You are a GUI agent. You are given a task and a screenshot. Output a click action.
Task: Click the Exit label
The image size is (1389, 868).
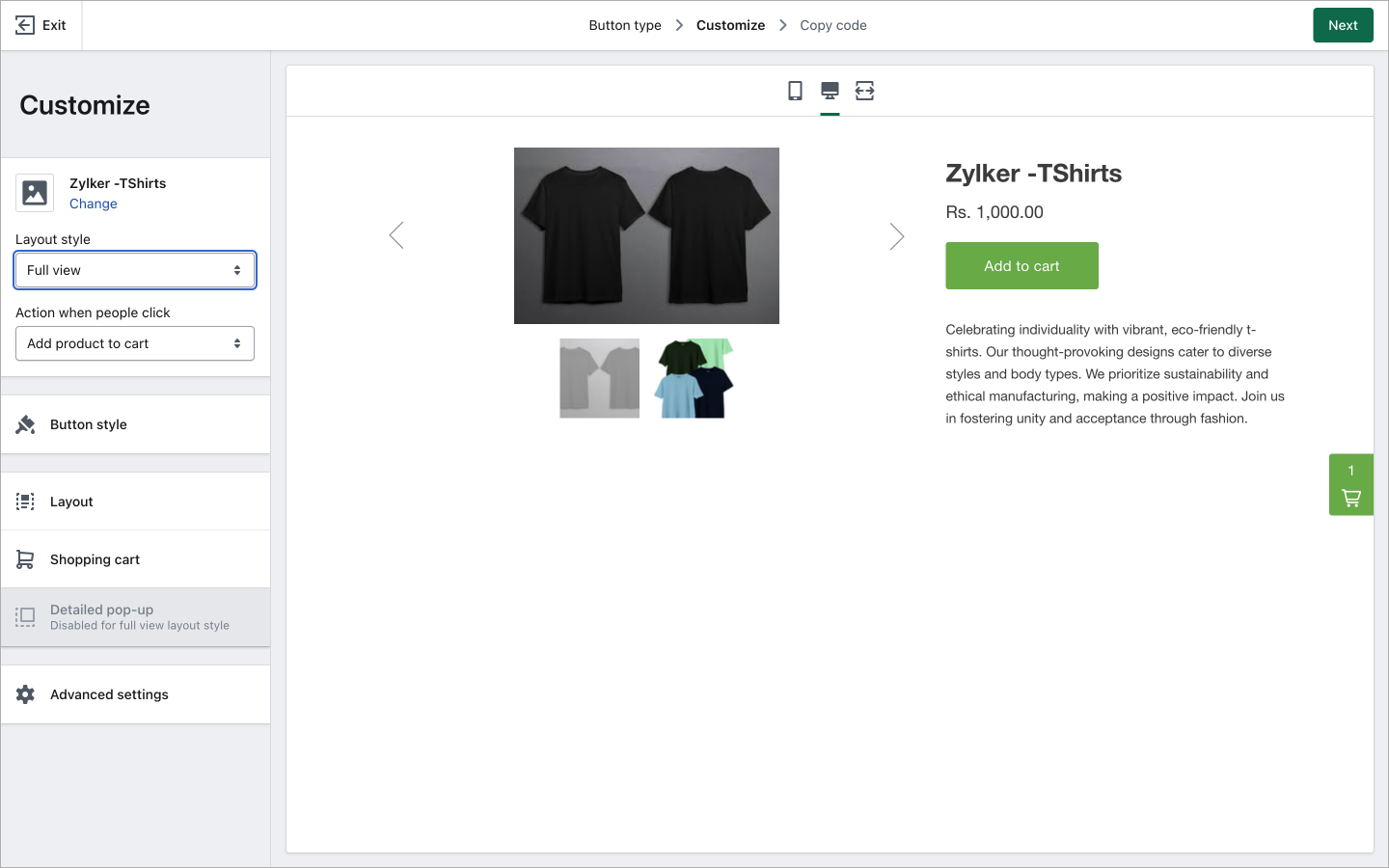[x=54, y=25]
